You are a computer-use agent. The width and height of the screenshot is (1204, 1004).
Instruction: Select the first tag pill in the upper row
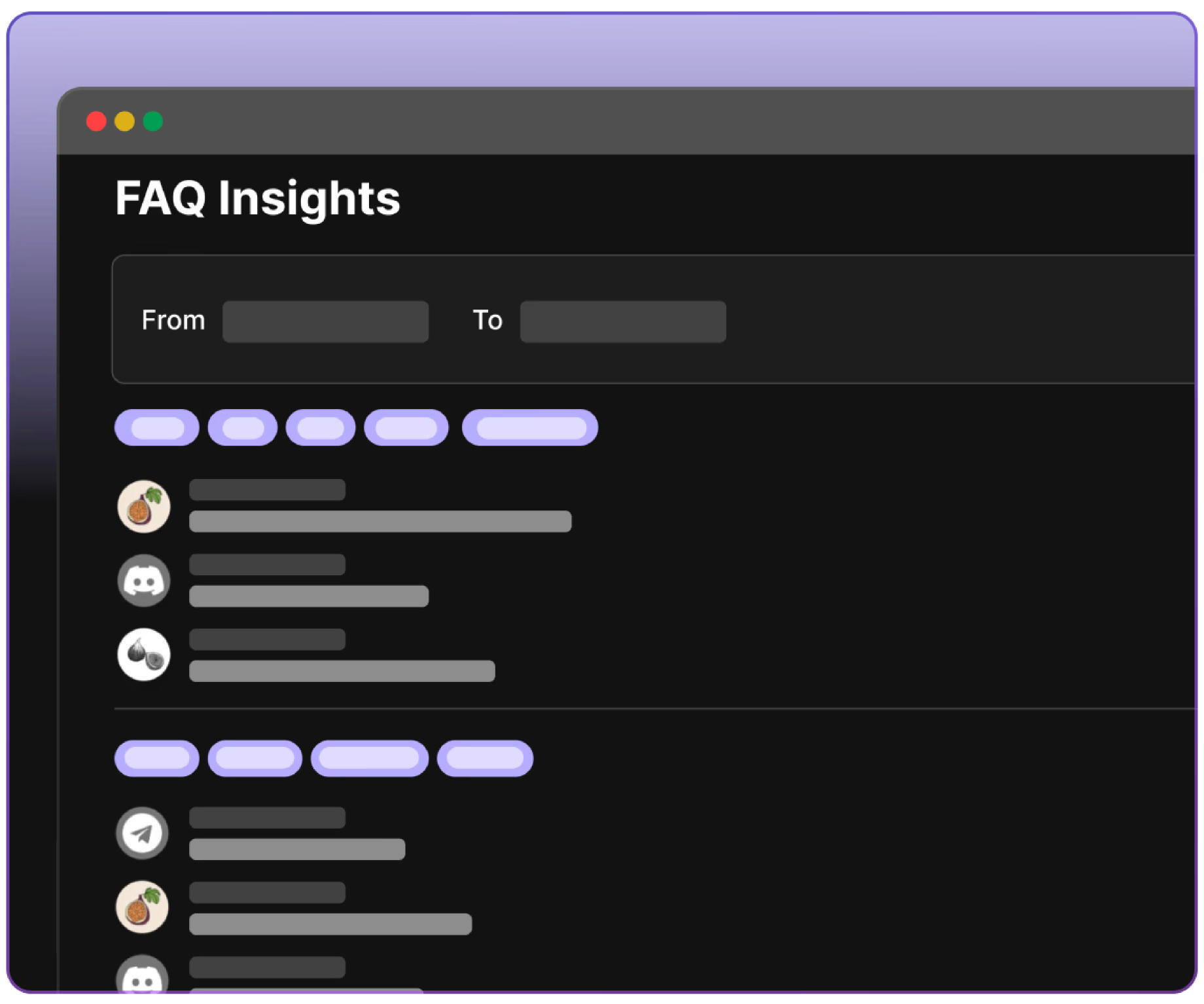click(x=157, y=428)
